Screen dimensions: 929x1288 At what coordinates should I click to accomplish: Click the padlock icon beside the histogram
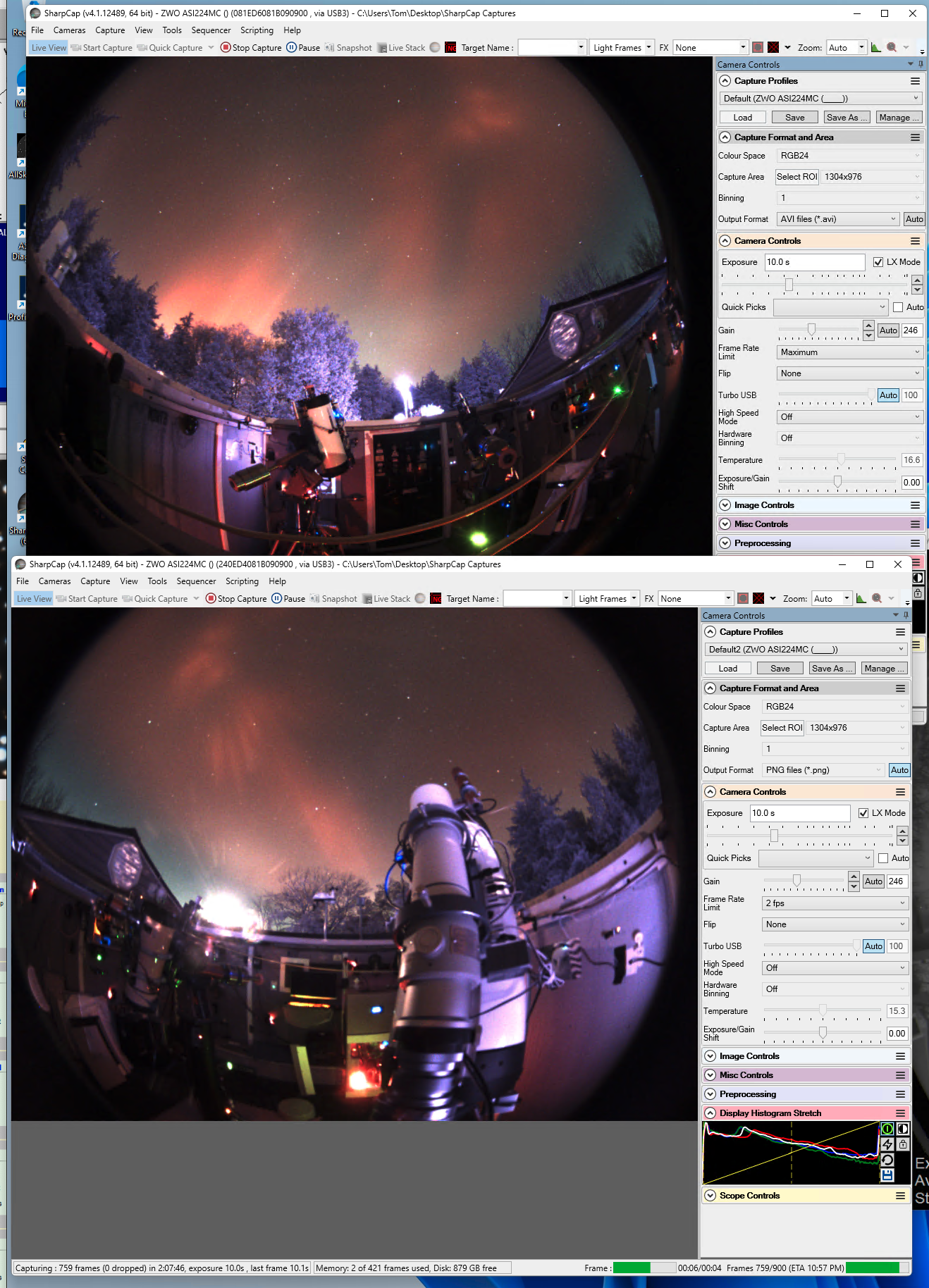(903, 1144)
